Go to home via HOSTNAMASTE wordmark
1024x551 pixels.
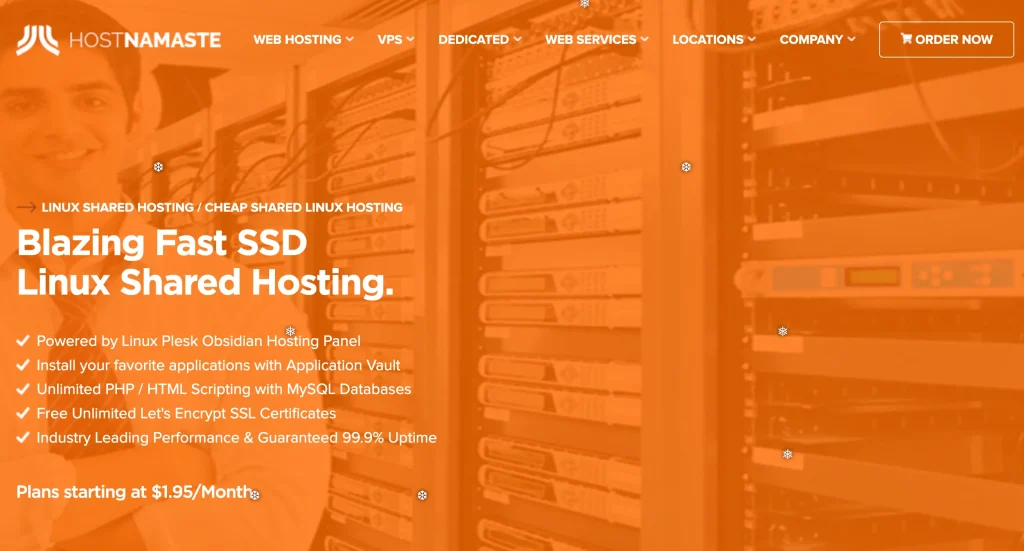tap(145, 40)
